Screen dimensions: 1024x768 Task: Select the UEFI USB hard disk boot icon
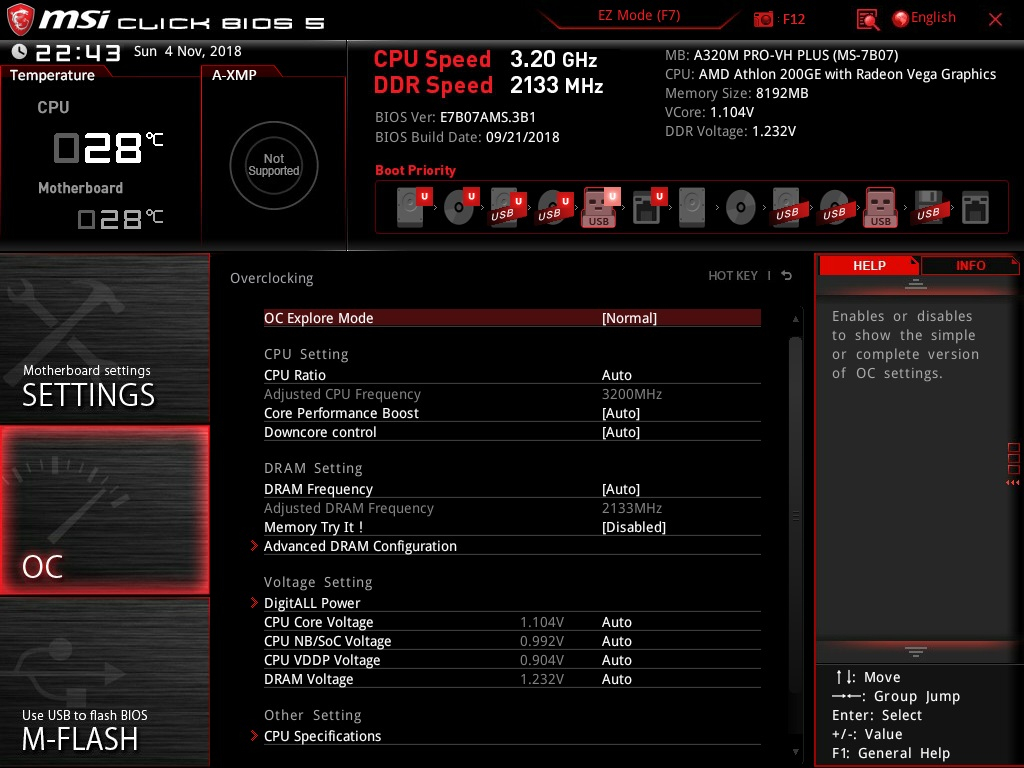tap(508, 208)
